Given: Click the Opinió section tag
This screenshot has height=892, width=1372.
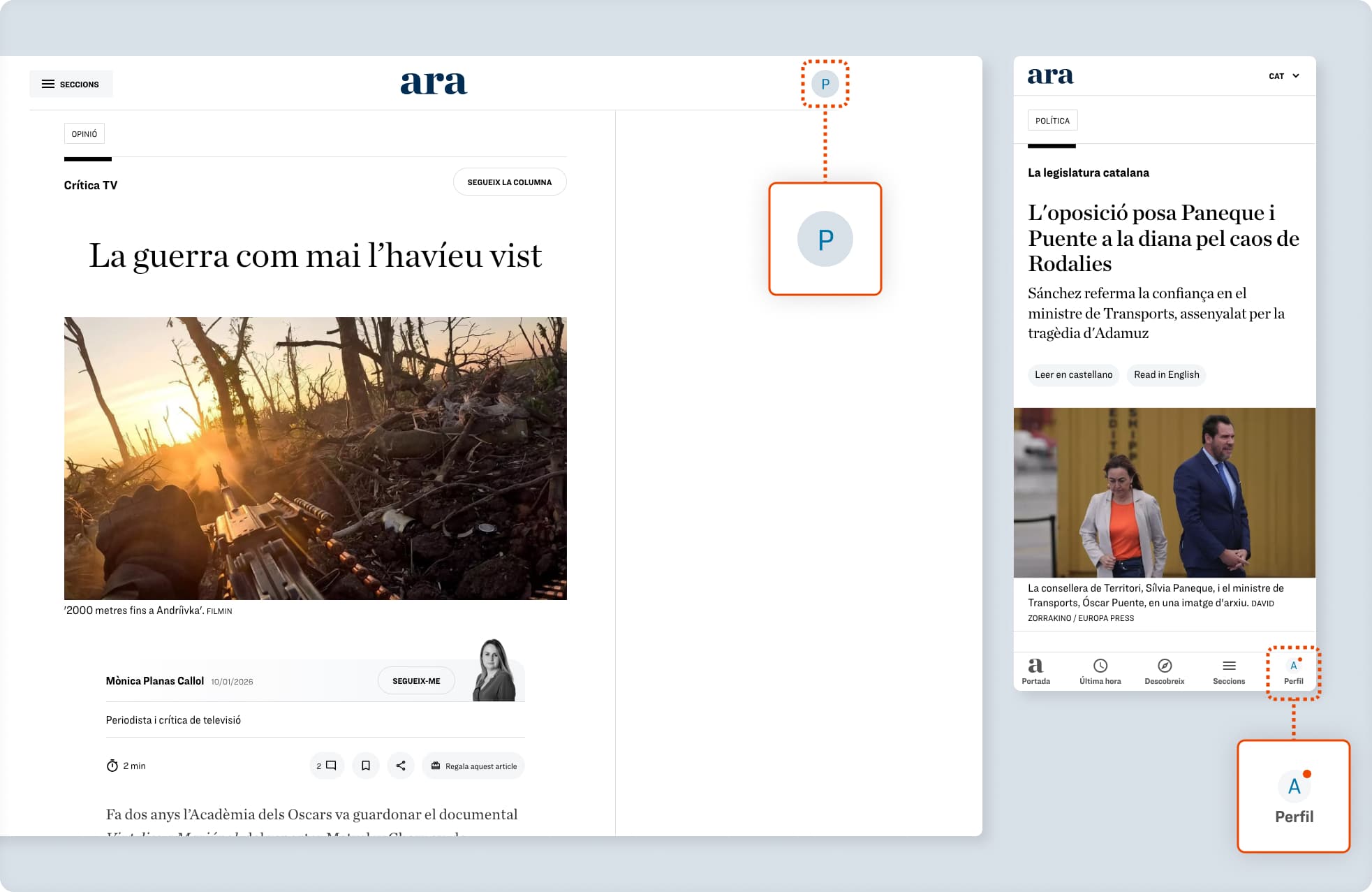Looking at the screenshot, I should click(84, 134).
